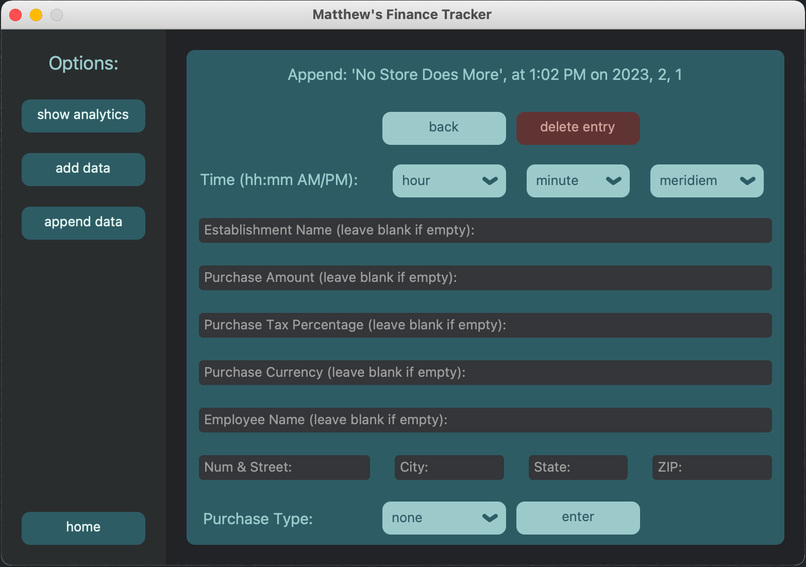Open the hour dropdown
806x567 pixels.
point(449,181)
